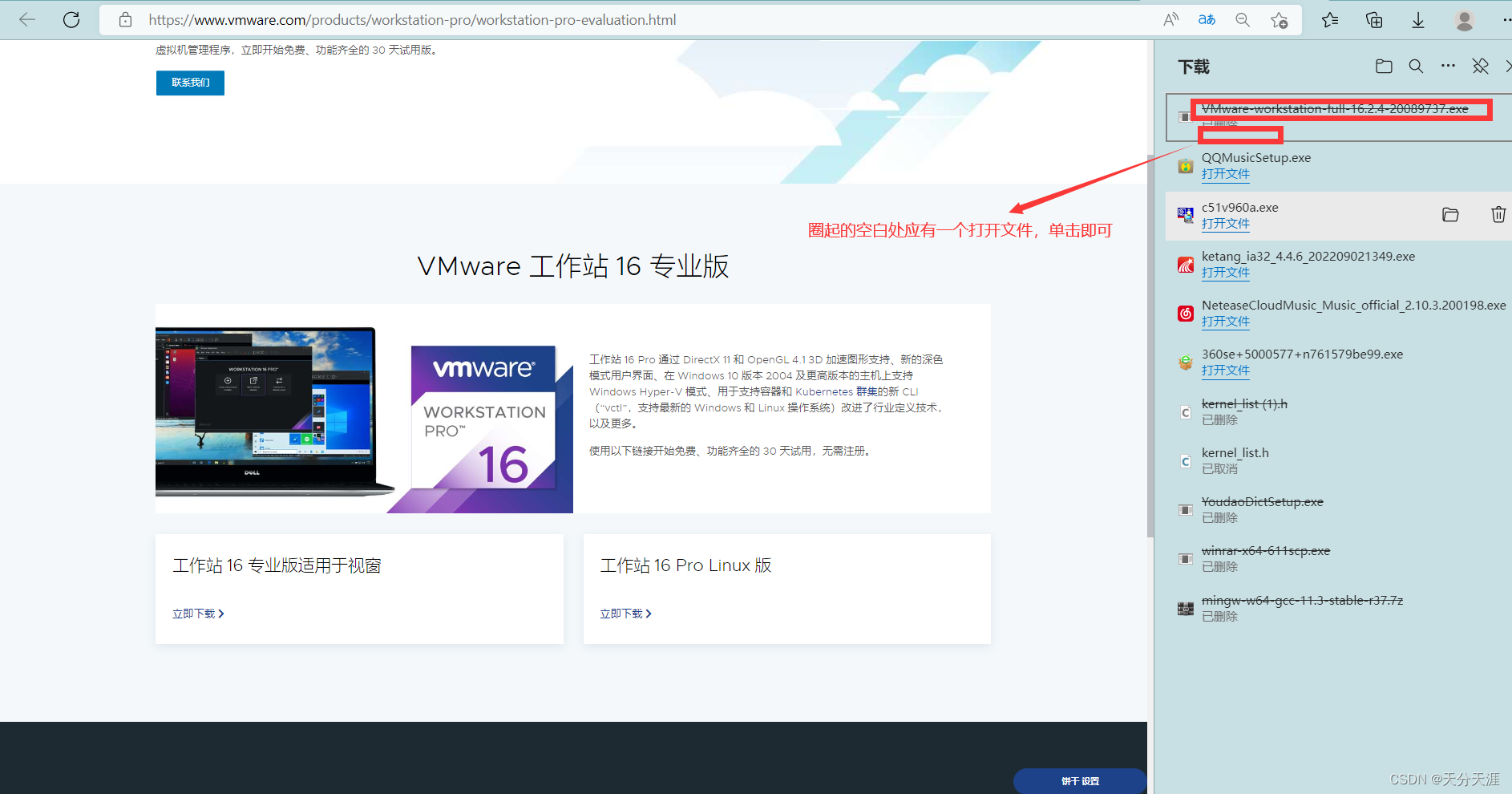Go back using the browser back arrow

[x=27, y=20]
